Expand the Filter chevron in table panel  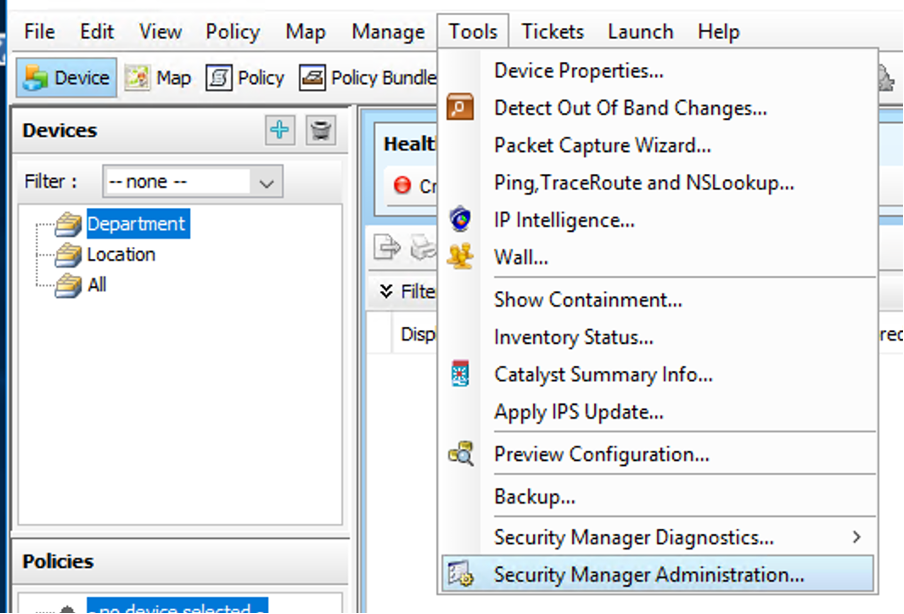386,291
